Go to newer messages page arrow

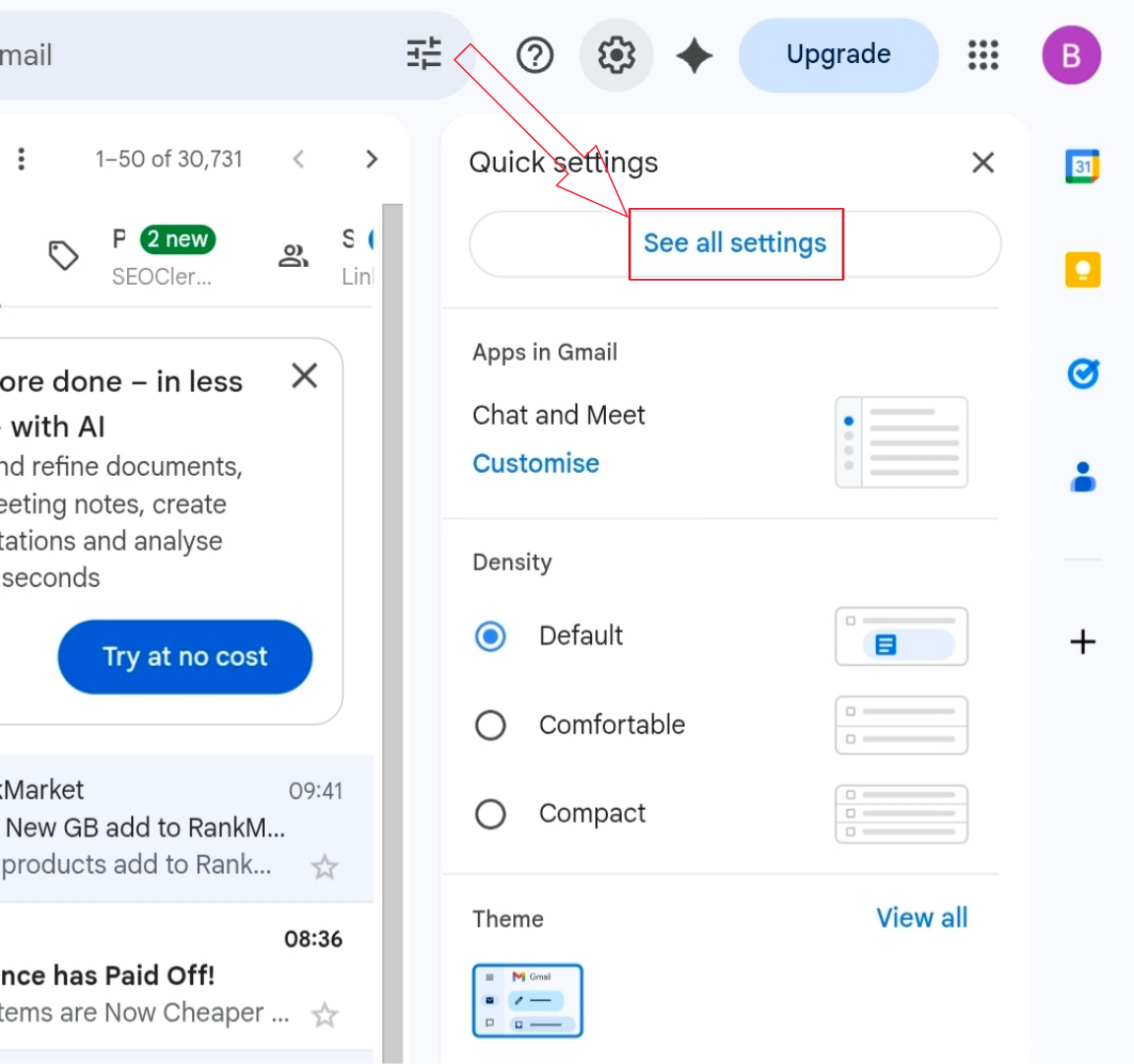point(299,160)
